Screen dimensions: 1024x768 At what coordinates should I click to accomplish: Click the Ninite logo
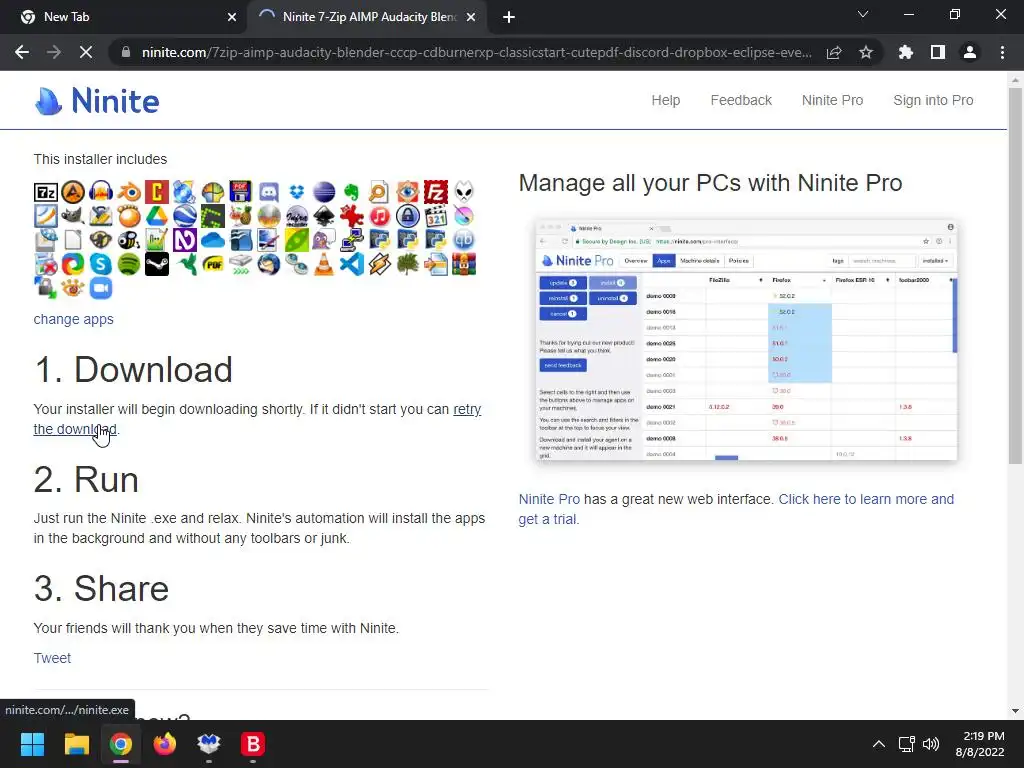click(x=97, y=101)
